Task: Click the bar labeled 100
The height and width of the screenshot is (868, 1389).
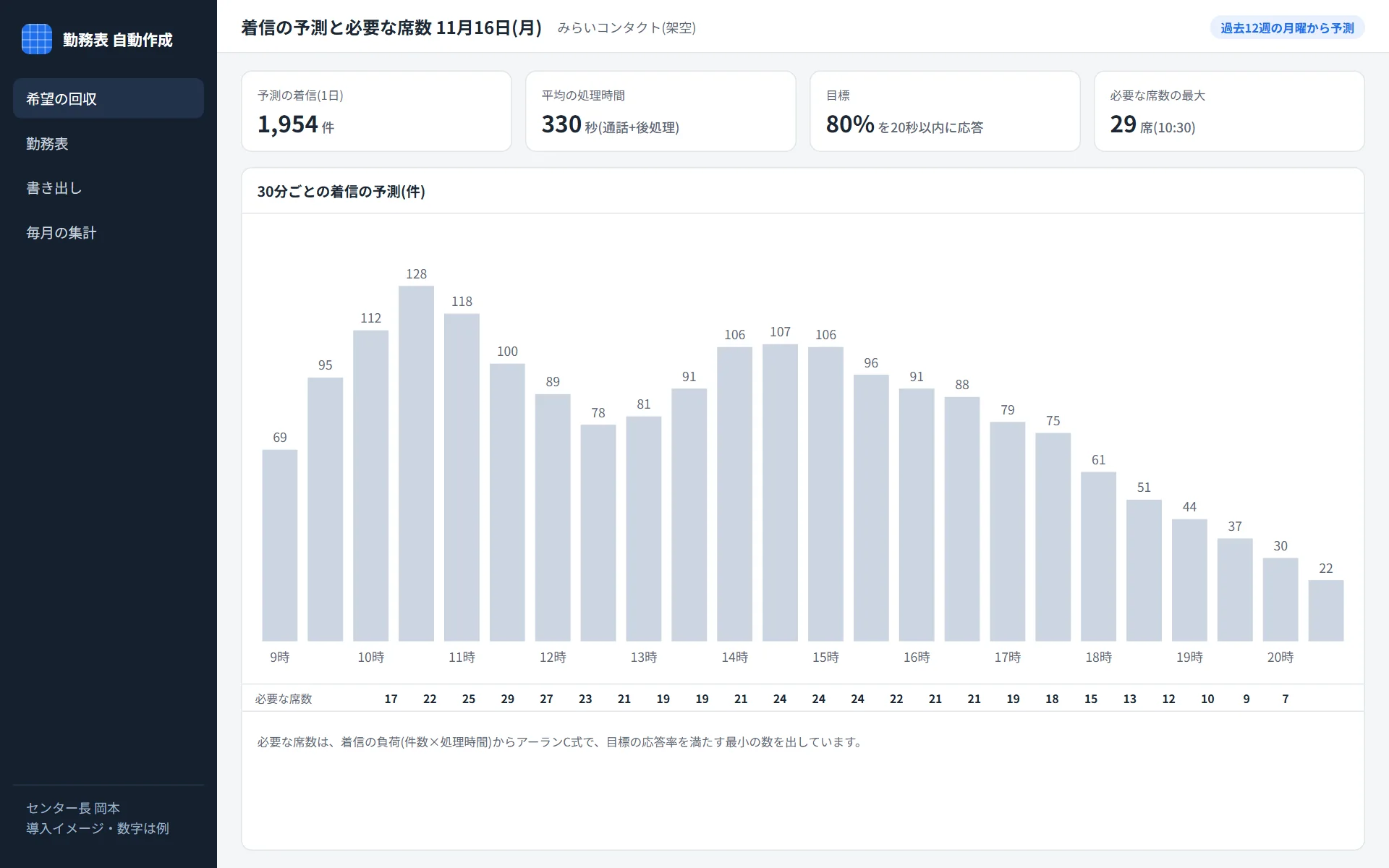Action: tap(507, 502)
